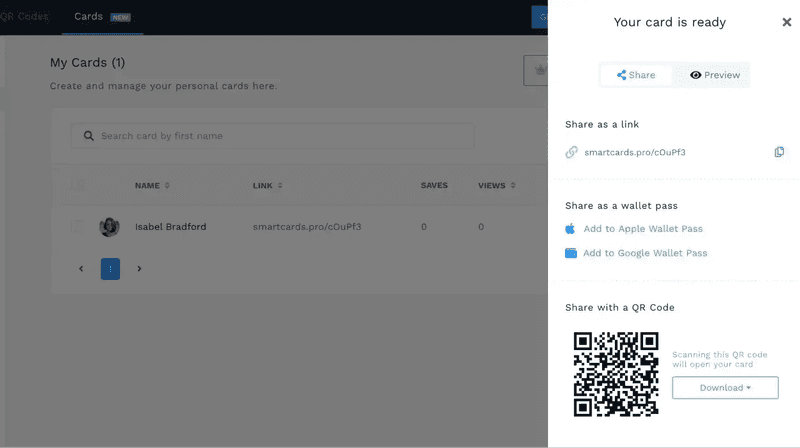This screenshot has width=800, height=448.
Task: Sort the table by the NAME column
Action: coord(152,185)
